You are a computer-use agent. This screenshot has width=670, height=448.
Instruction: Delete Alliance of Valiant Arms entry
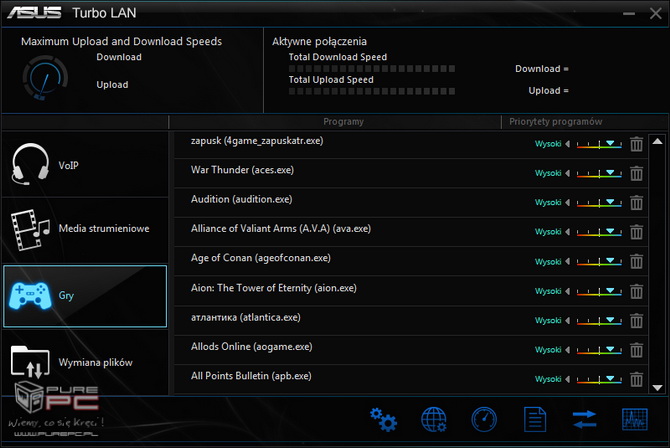(636, 232)
